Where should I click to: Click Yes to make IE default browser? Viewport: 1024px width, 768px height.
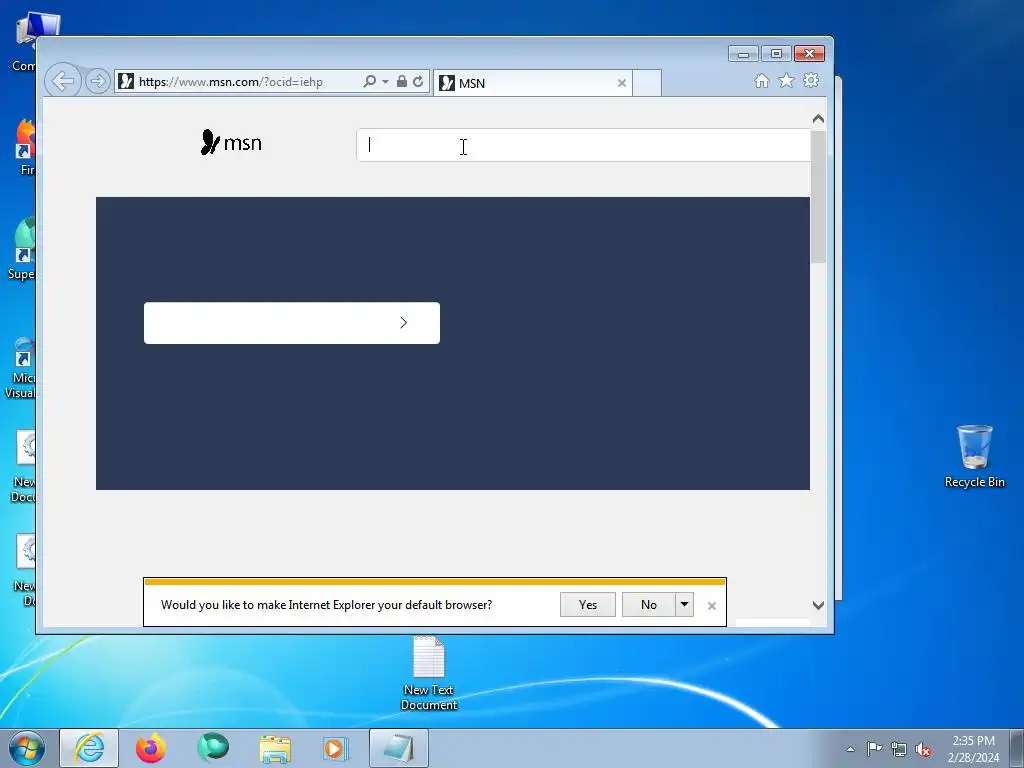click(x=588, y=605)
